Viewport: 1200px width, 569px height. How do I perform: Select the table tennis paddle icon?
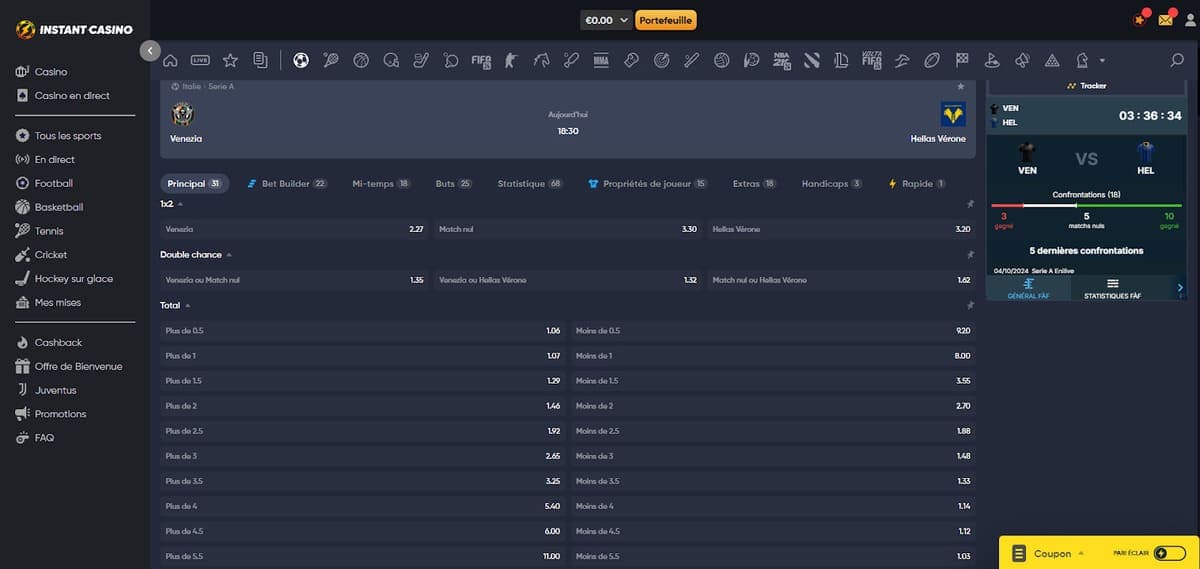451,60
